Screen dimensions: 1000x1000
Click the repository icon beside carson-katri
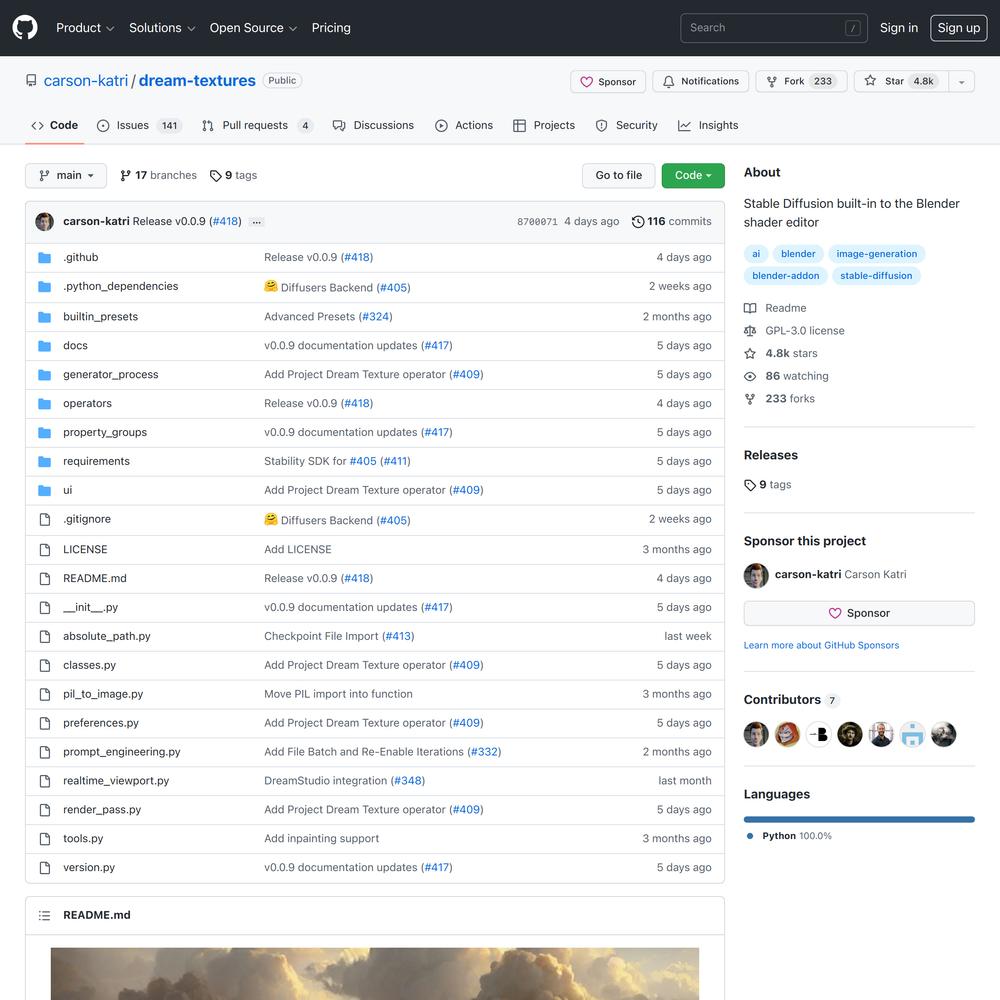coord(31,80)
